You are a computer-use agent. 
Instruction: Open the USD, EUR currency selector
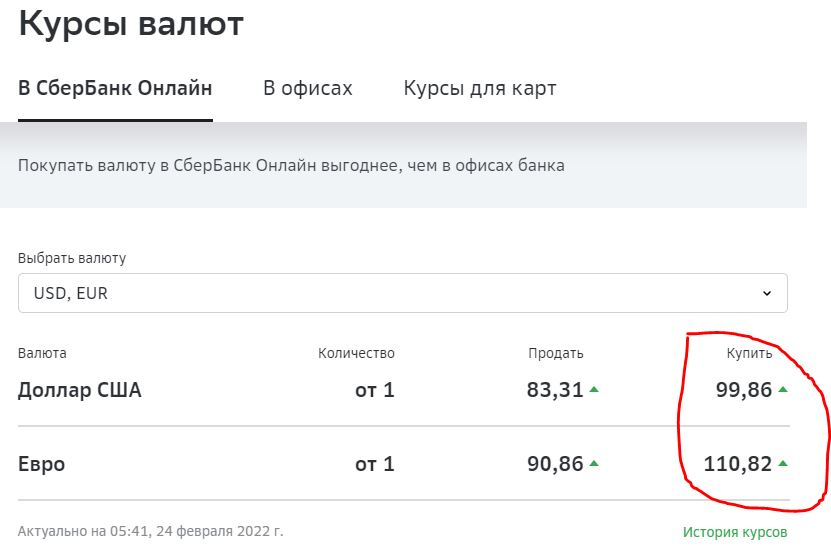click(x=403, y=293)
